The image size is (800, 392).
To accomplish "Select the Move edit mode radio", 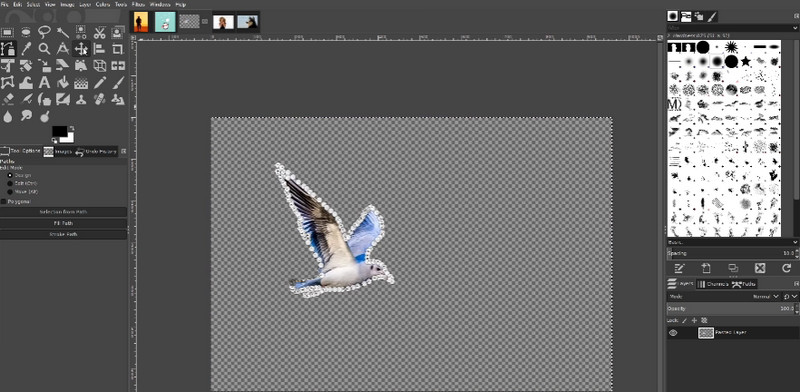I will [x=10, y=191].
